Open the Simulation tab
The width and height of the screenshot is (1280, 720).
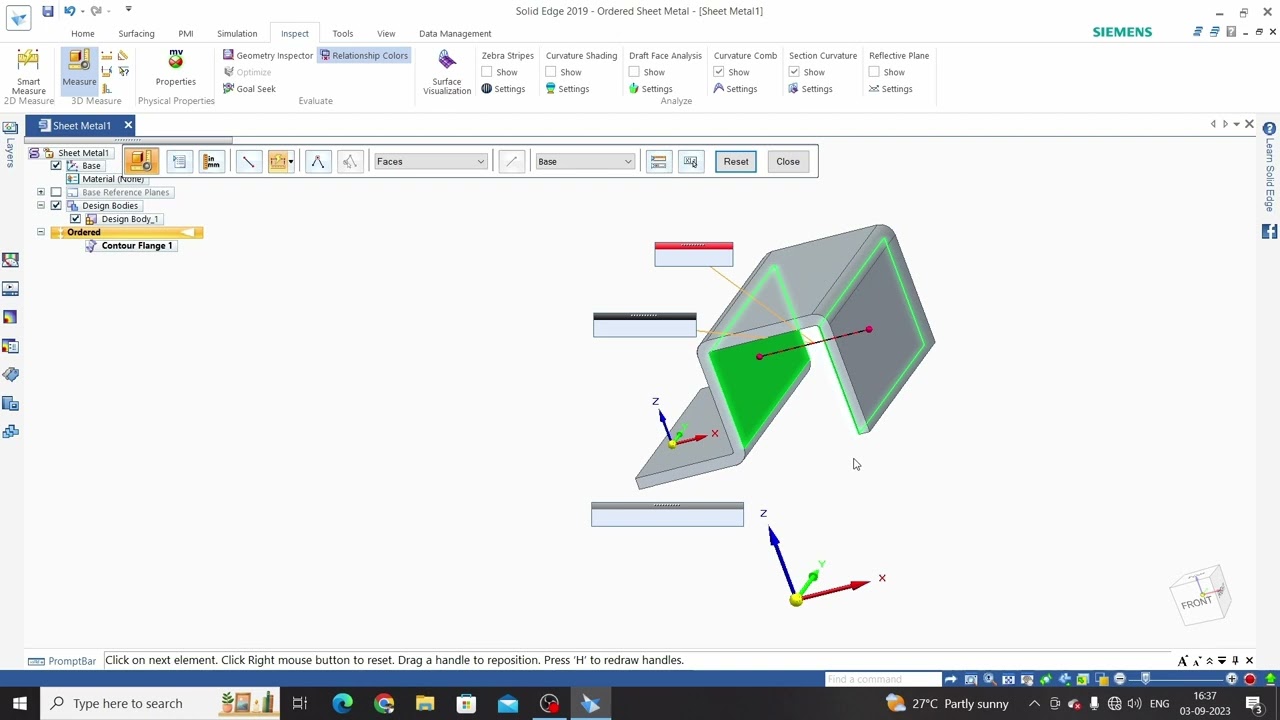pos(237,33)
